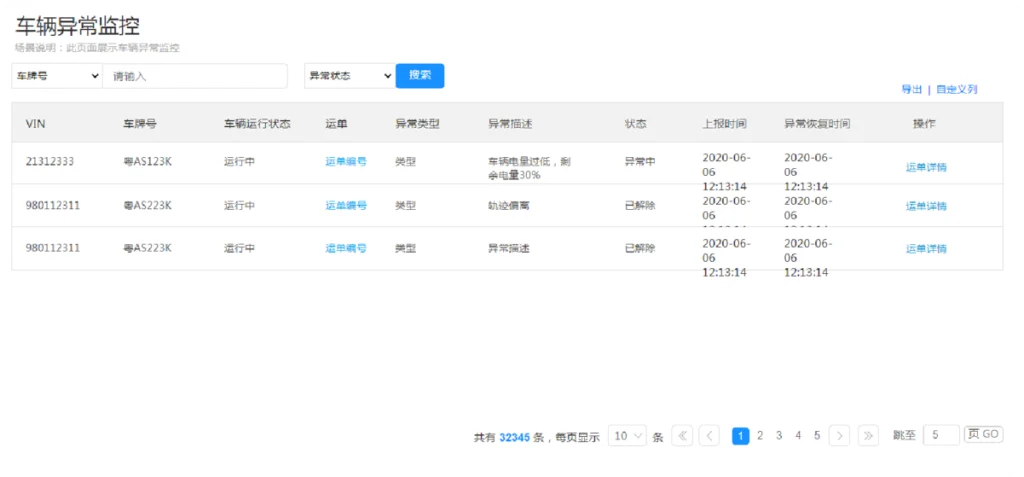
Task: Open the 自定义列 custom columns link
Action: pos(957,90)
